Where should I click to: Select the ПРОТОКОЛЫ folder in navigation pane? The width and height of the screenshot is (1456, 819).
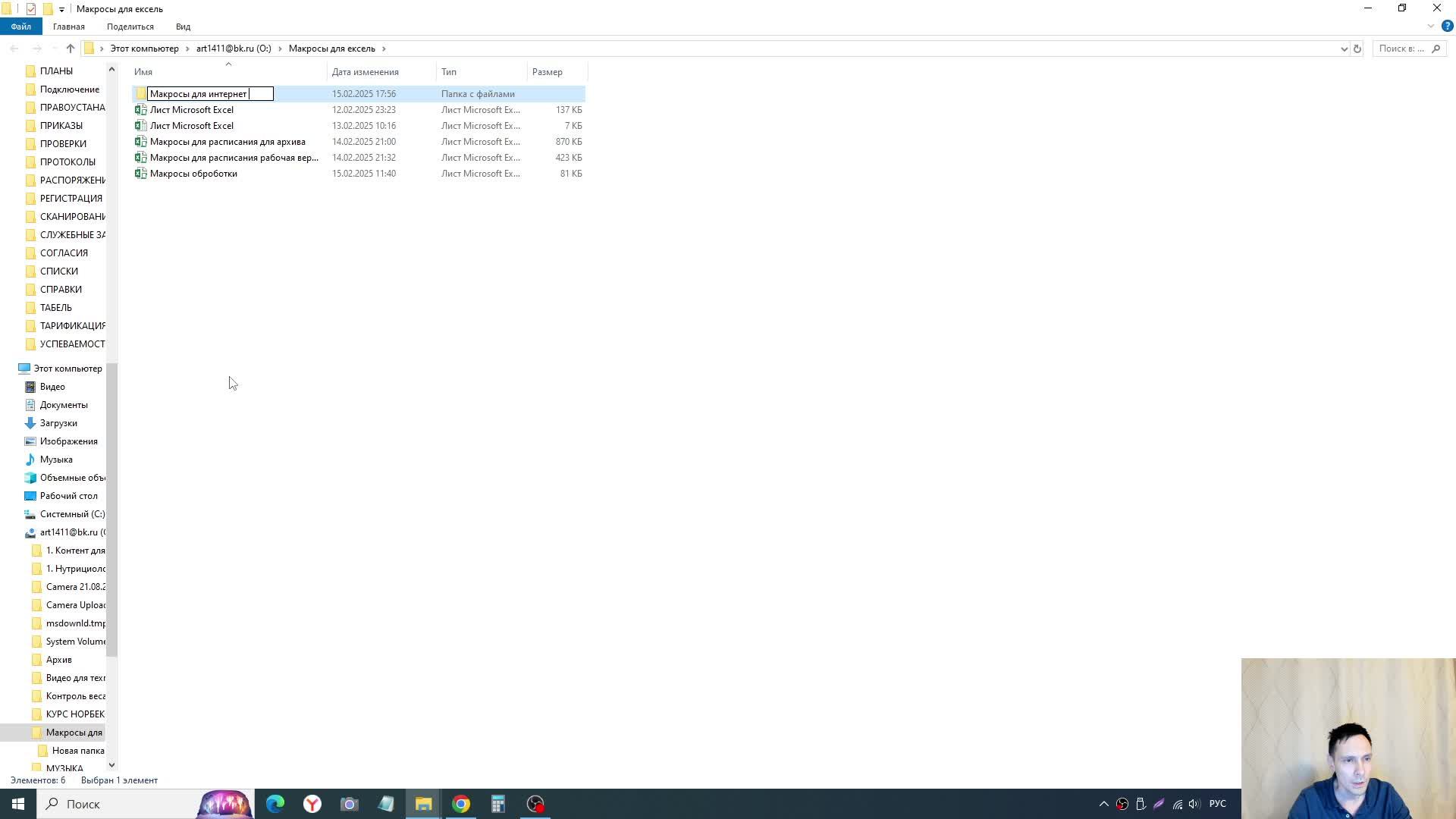(x=67, y=162)
